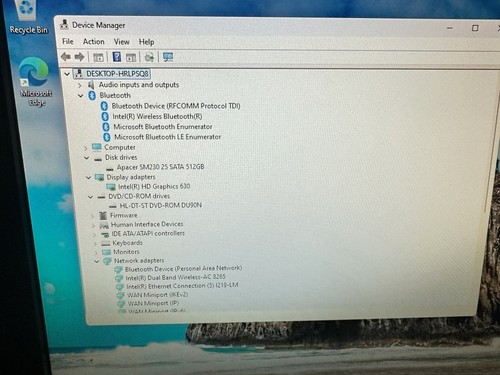Click the Human Interface Devices icon
500x375 pixels.
pyautogui.click(x=104, y=225)
